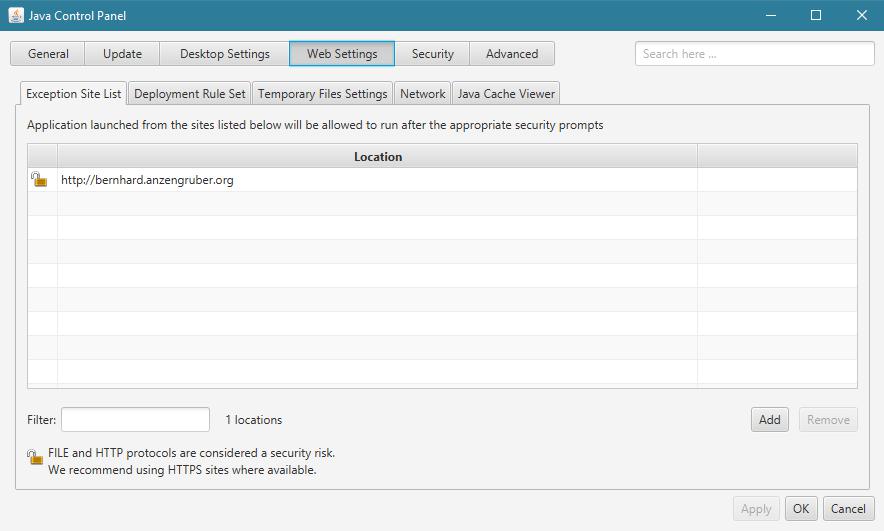This screenshot has width=884, height=531.
Task: Focus the 'Search here' box
Action: tap(754, 54)
